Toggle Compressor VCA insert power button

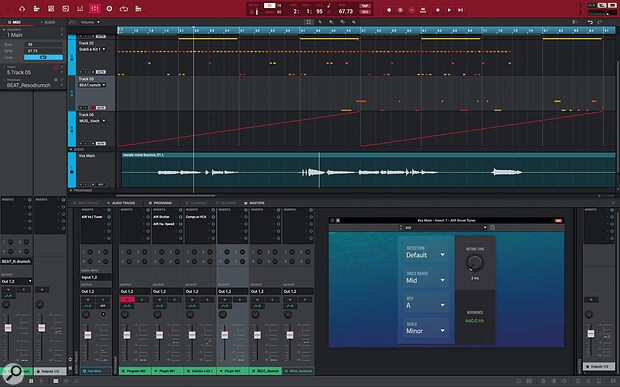[213, 217]
